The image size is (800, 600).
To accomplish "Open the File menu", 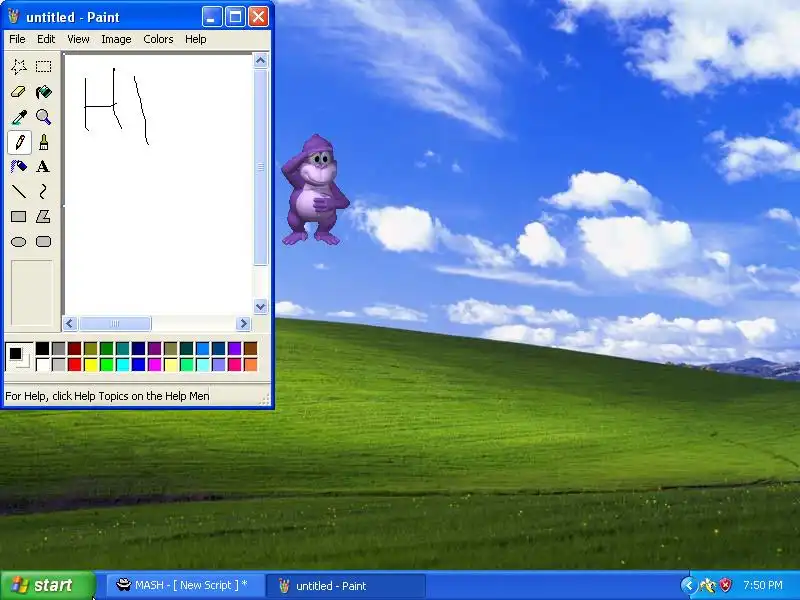I will tap(17, 39).
